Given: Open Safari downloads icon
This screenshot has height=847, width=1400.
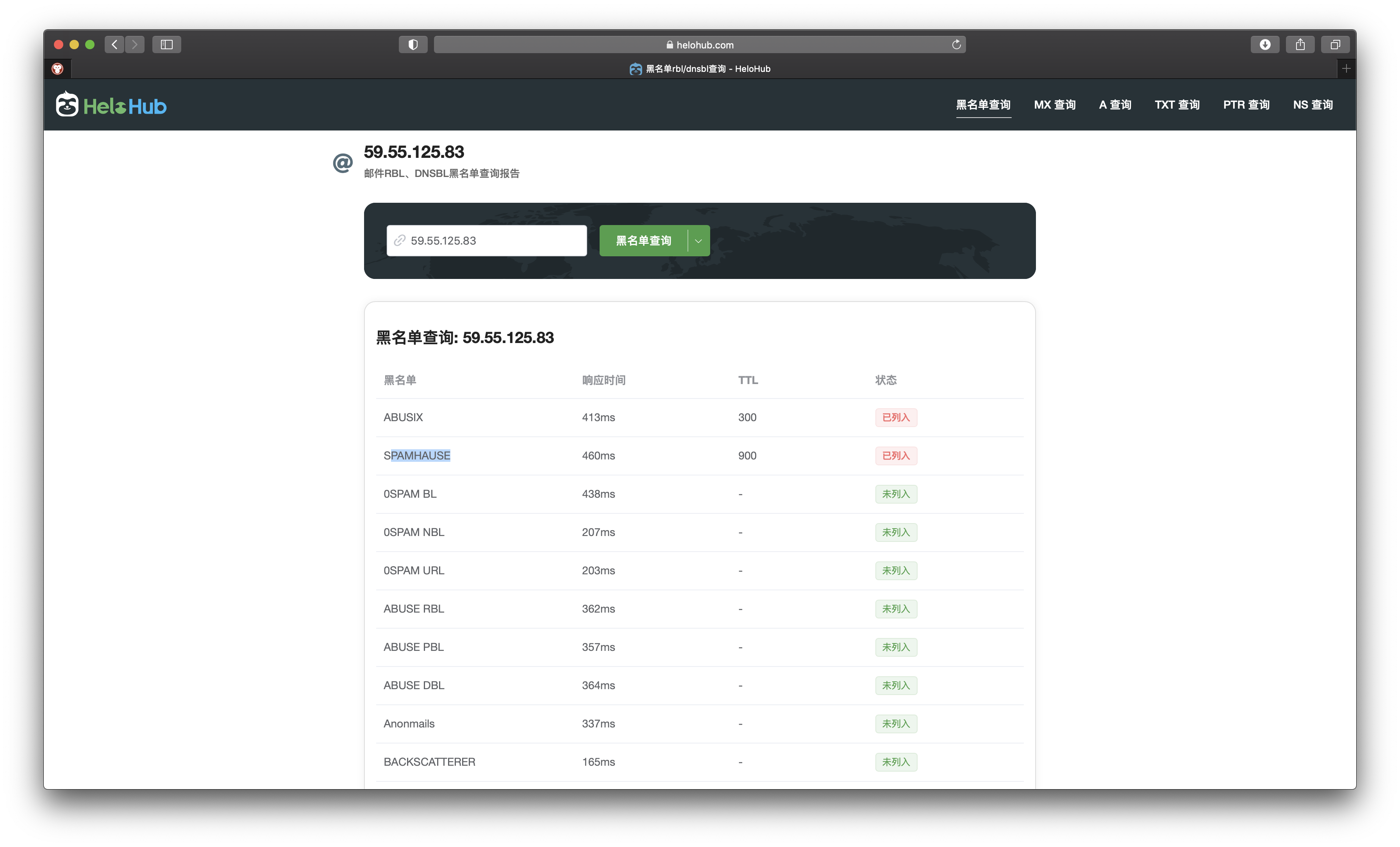Looking at the screenshot, I should 1265,44.
